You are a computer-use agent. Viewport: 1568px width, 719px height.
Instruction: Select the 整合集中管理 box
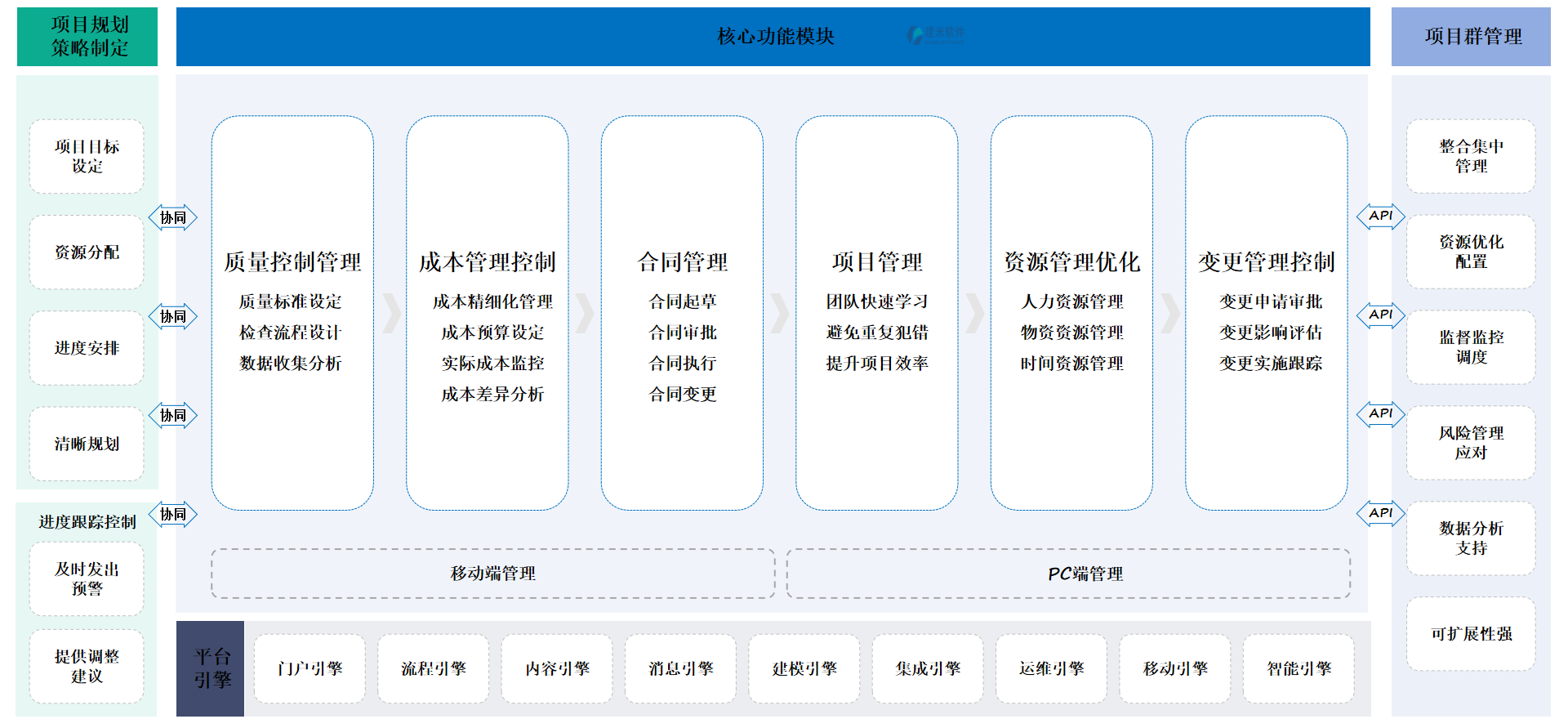[1471, 156]
